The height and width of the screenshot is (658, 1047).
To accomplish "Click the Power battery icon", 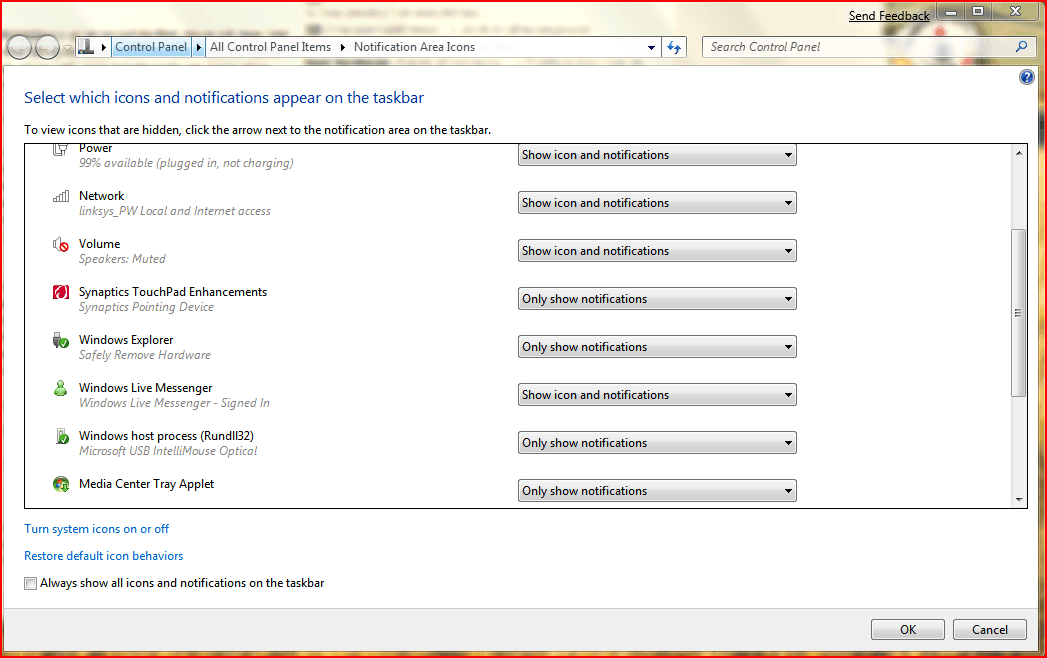I will coord(60,150).
